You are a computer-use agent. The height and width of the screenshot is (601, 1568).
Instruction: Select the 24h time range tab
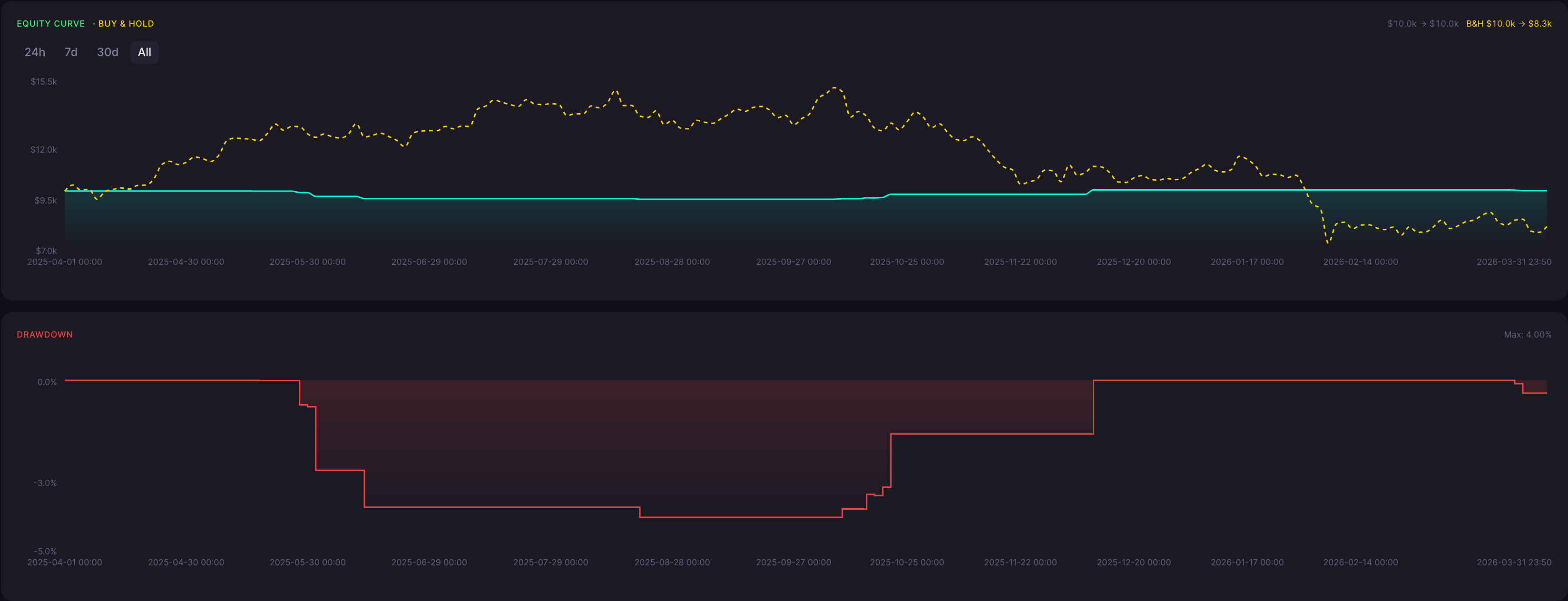35,52
